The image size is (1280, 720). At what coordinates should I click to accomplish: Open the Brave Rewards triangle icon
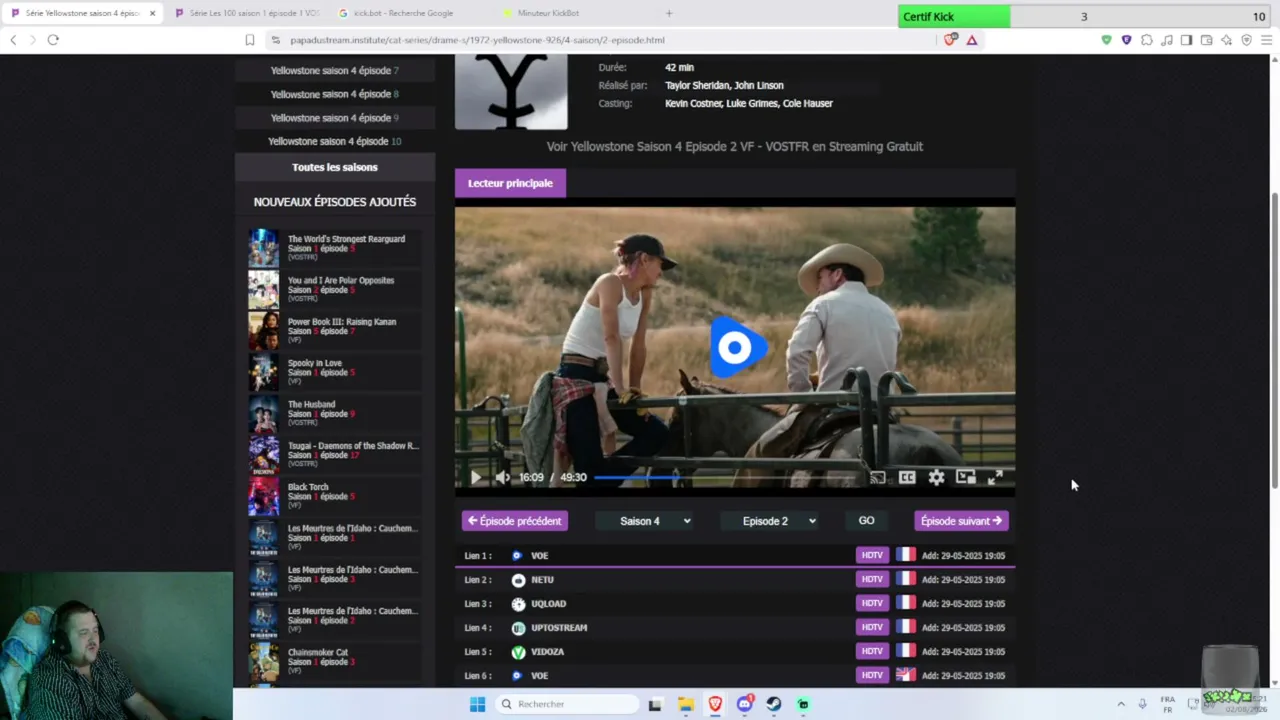[x=971, y=40]
